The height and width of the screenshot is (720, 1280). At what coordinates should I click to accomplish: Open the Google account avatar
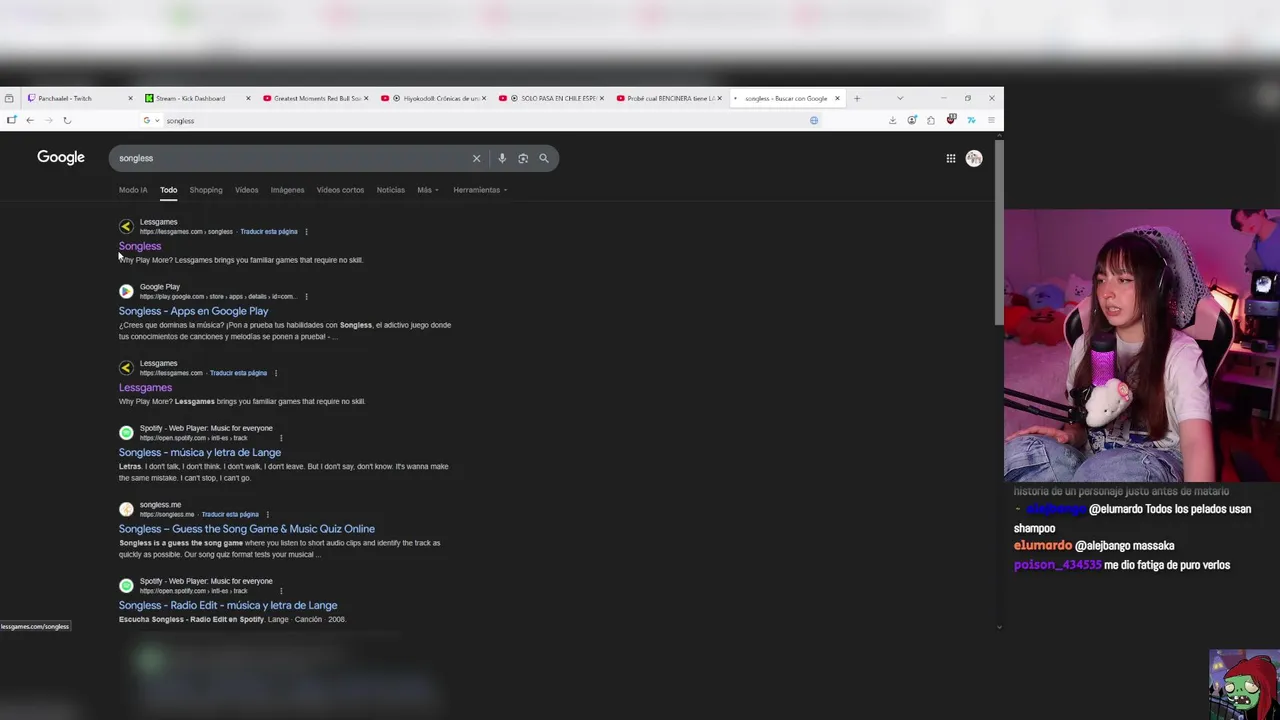[974, 158]
